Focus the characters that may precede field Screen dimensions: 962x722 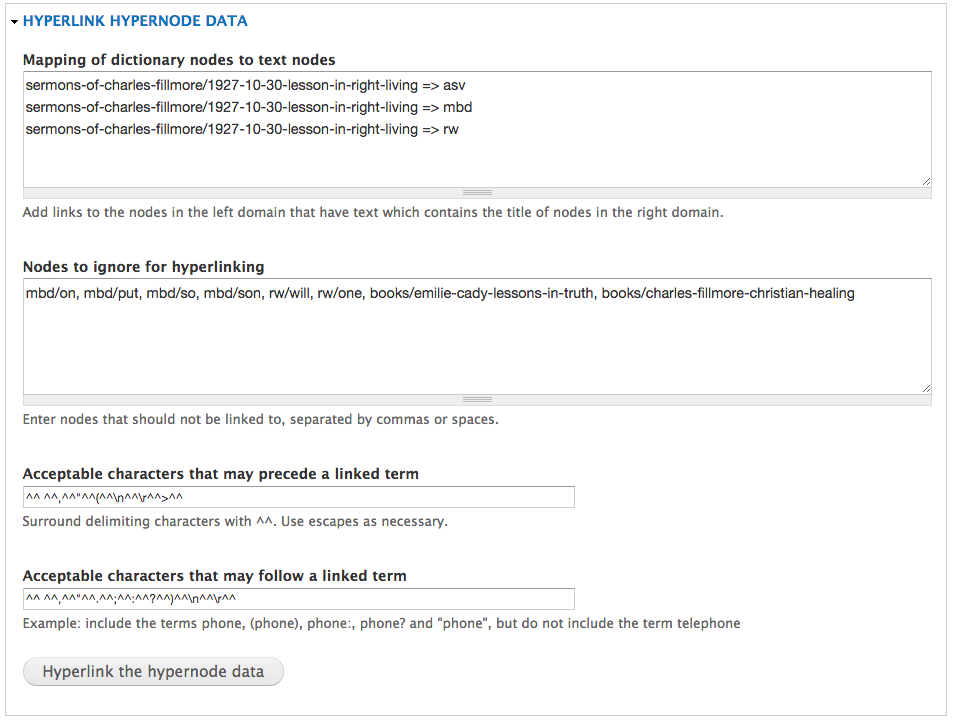(299, 497)
